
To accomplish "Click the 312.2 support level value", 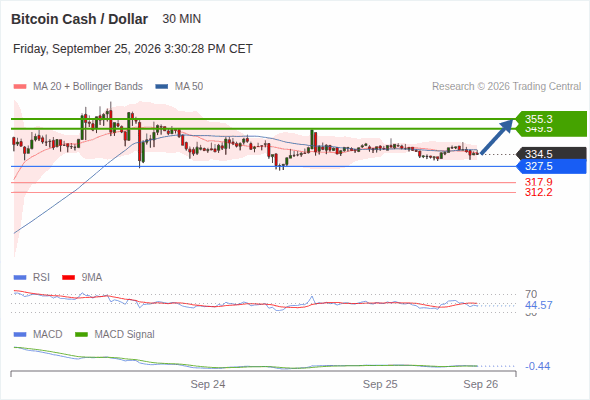I will coord(539,192).
